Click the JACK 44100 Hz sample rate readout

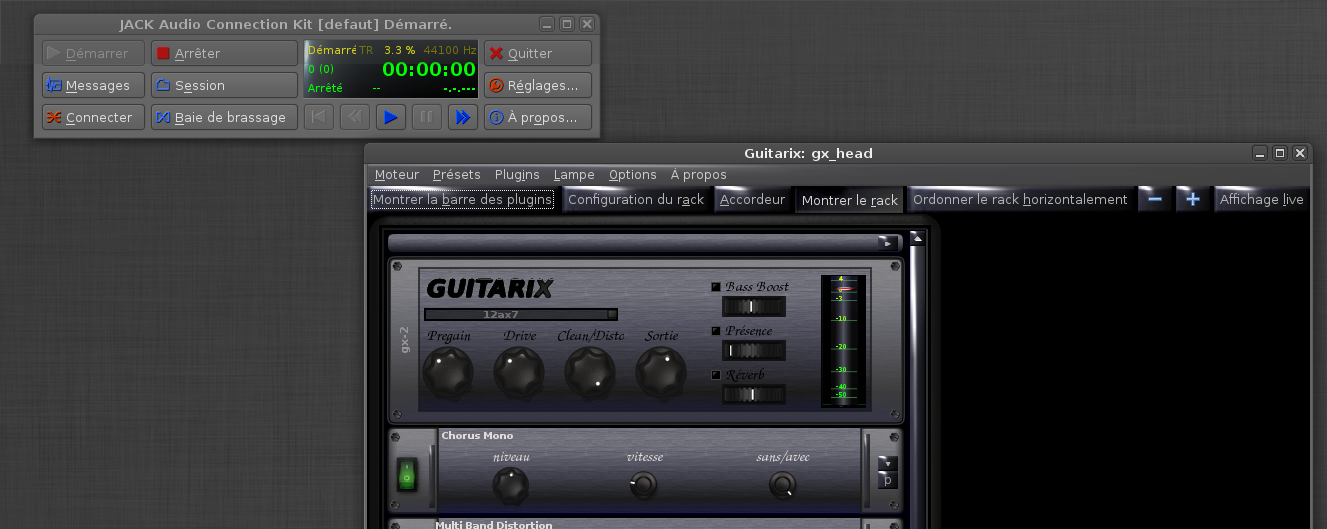pyautogui.click(x=450, y=50)
